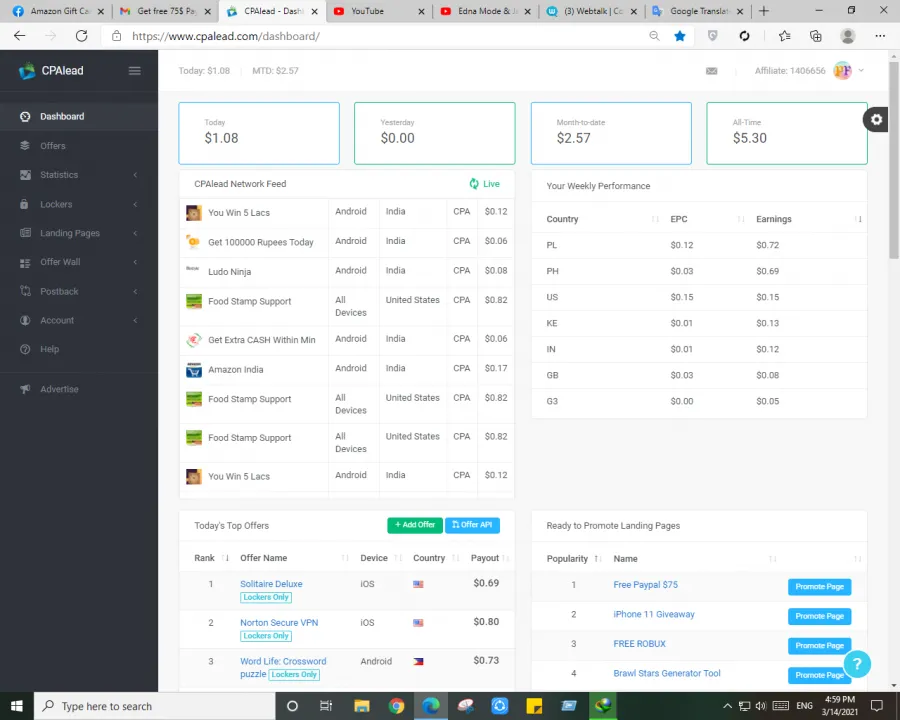Click the hamburger menu icon beside CPAlead logo
The image size is (900, 720).
point(135,71)
